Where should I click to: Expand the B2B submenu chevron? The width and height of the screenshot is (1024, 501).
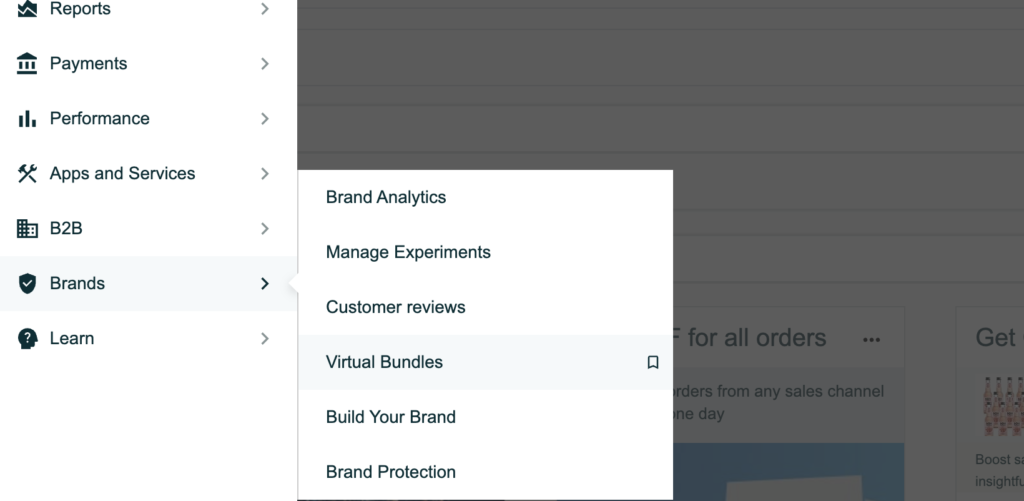[x=264, y=228]
